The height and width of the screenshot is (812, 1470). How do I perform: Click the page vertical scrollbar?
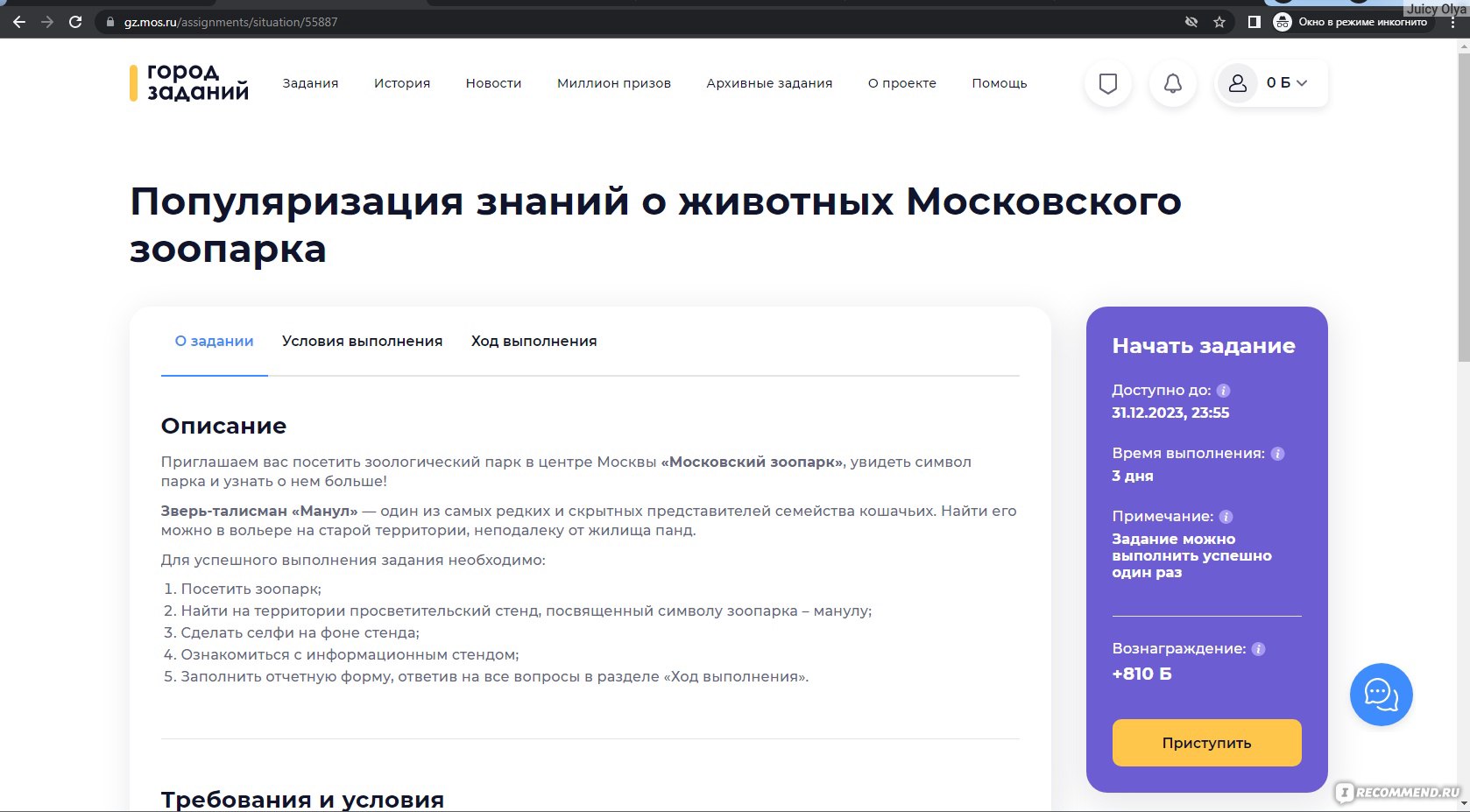pos(1463,207)
